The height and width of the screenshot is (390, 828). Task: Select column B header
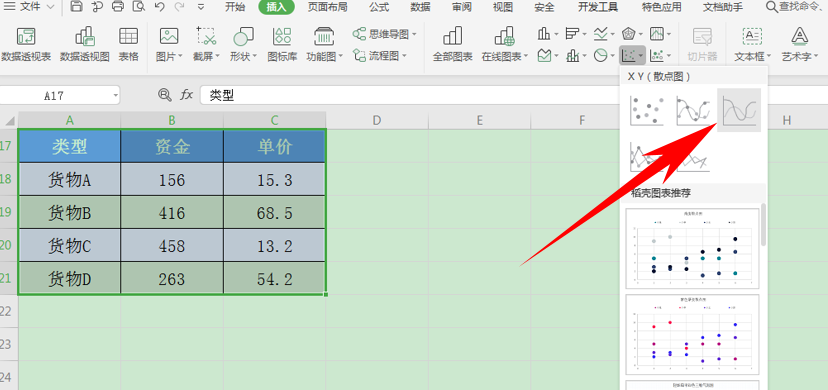(x=172, y=120)
